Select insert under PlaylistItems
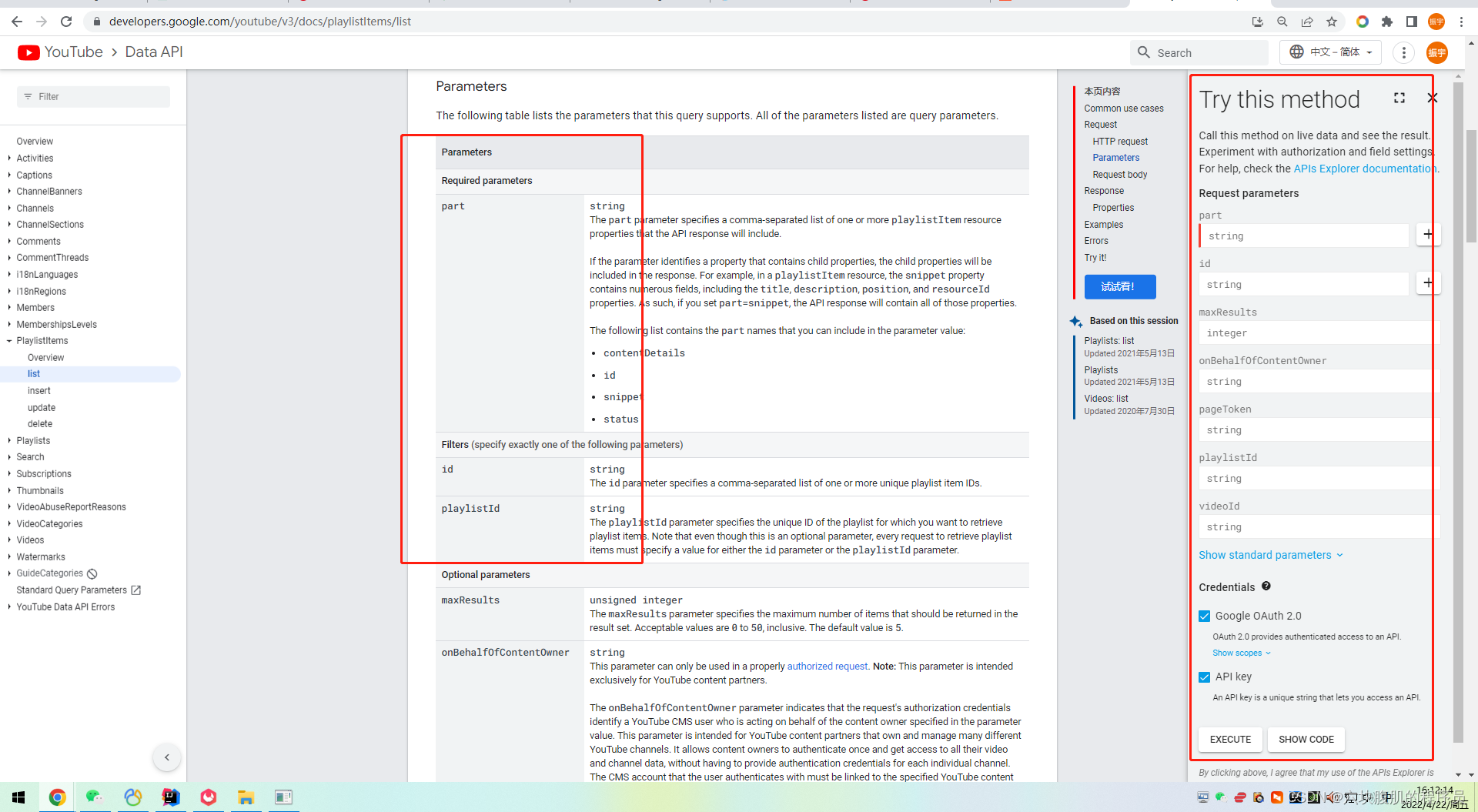The height and width of the screenshot is (812, 1478). pos(39,391)
